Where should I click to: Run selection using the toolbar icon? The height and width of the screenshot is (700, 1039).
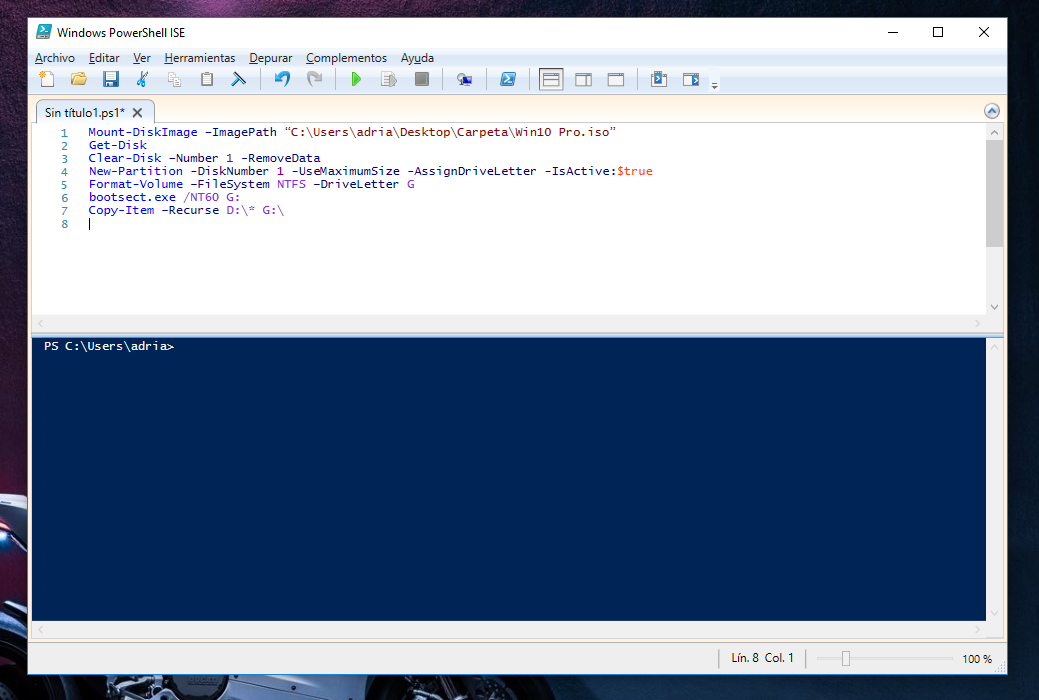tap(389, 80)
